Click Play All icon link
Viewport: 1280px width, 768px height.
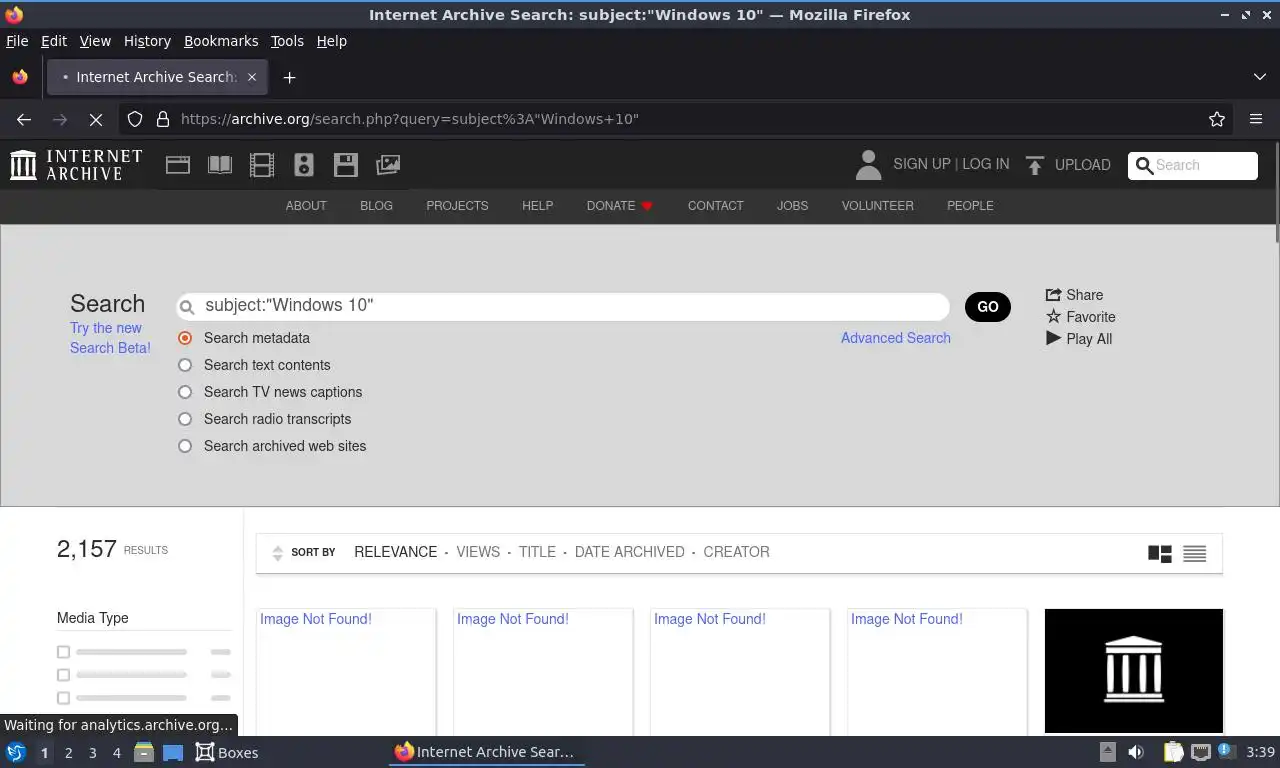1078,339
